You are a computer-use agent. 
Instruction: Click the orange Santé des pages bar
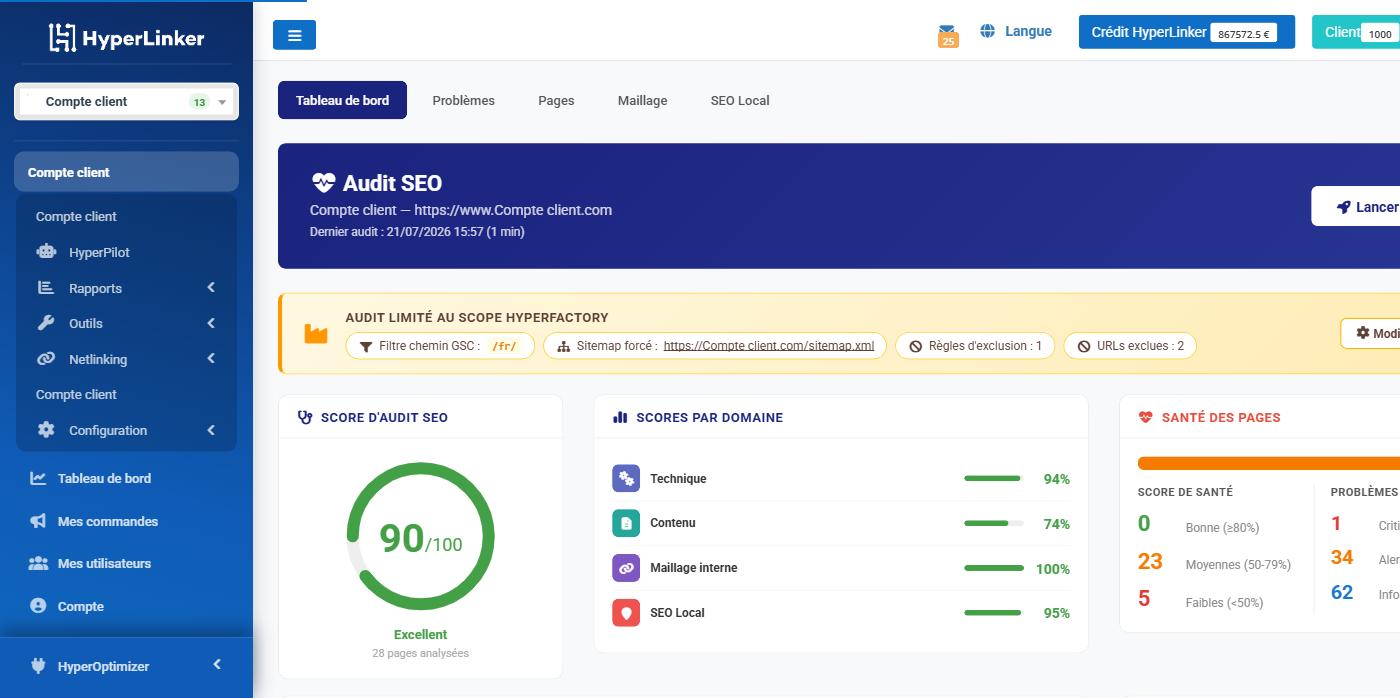(x=1268, y=463)
